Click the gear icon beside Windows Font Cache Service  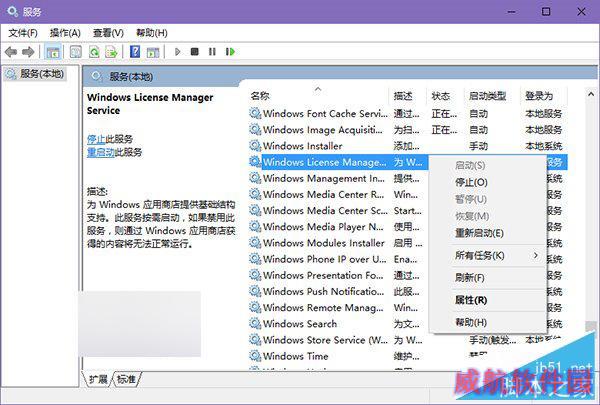(255, 113)
